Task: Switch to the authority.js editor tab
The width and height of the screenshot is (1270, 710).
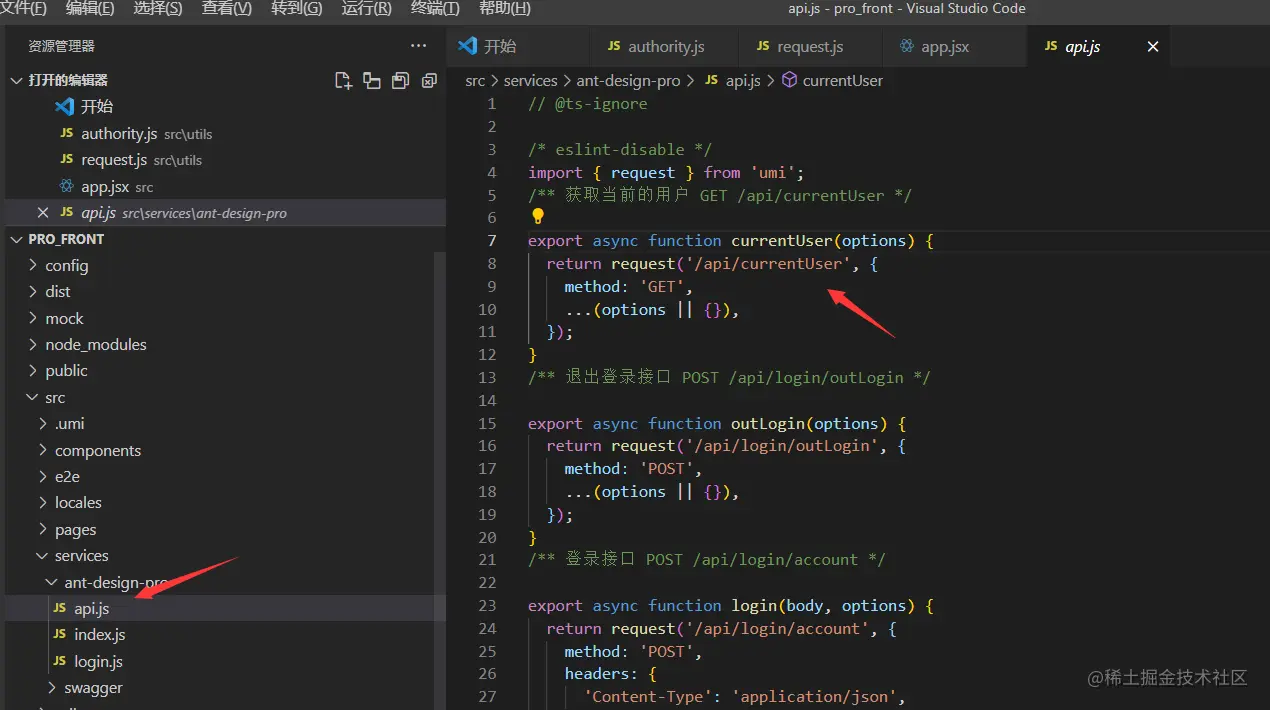Action: click(x=665, y=47)
